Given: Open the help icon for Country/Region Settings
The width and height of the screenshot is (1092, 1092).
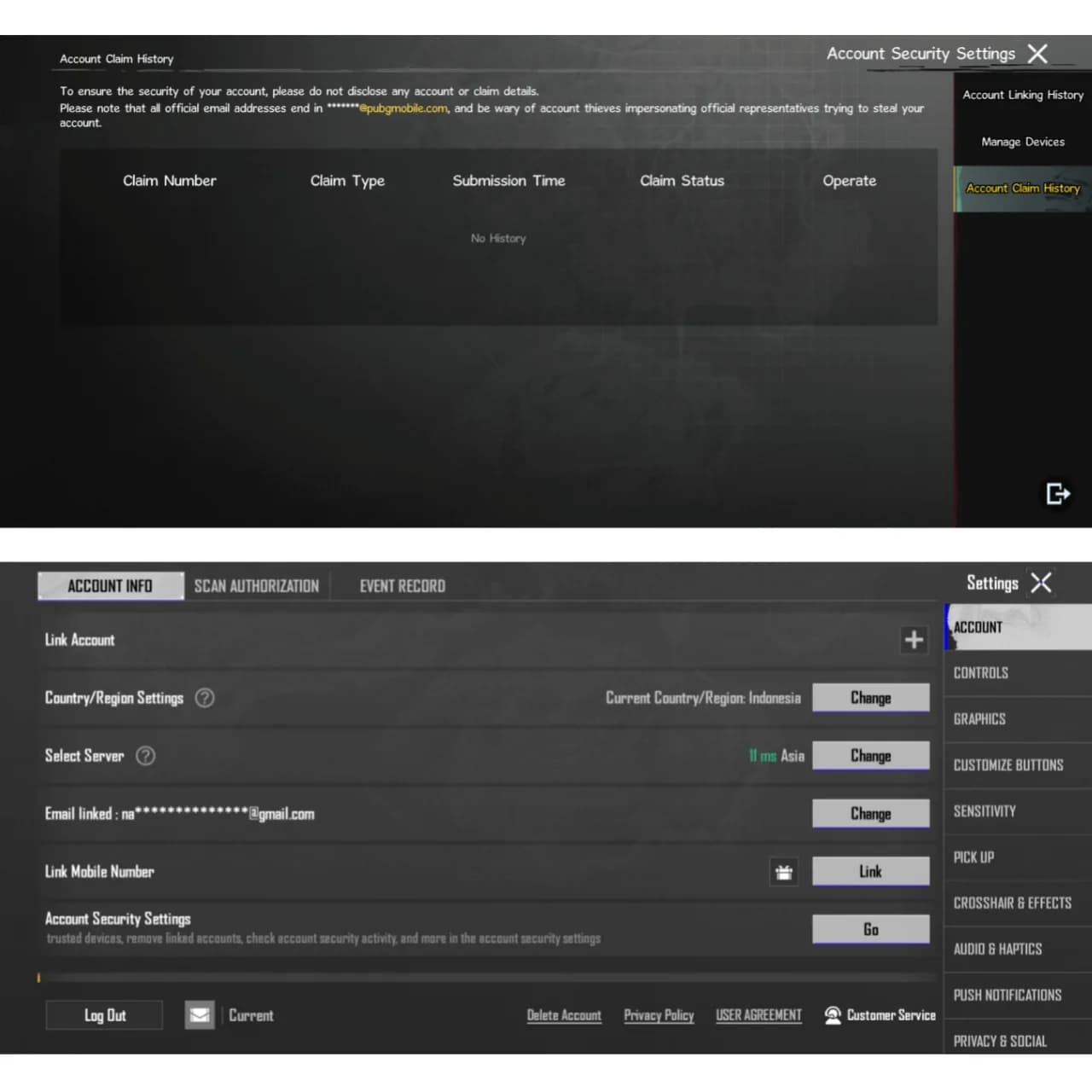Looking at the screenshot, I should 205,698.
